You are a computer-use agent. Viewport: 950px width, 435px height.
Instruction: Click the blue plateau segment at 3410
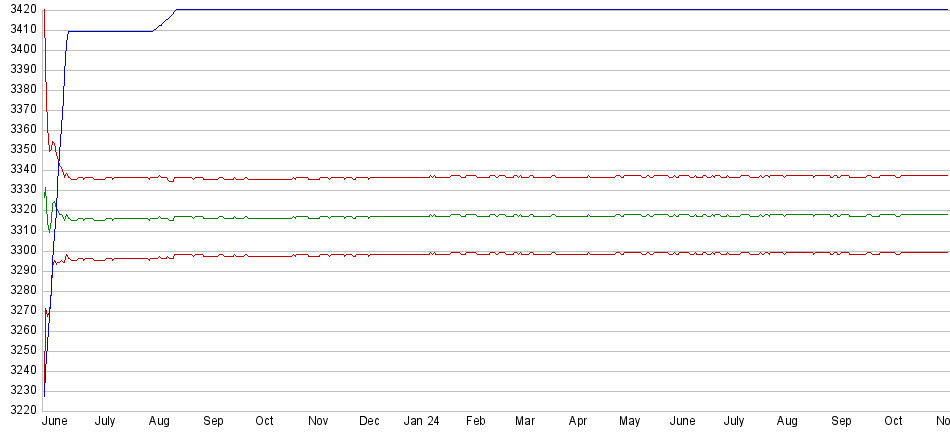pos(110,31)
